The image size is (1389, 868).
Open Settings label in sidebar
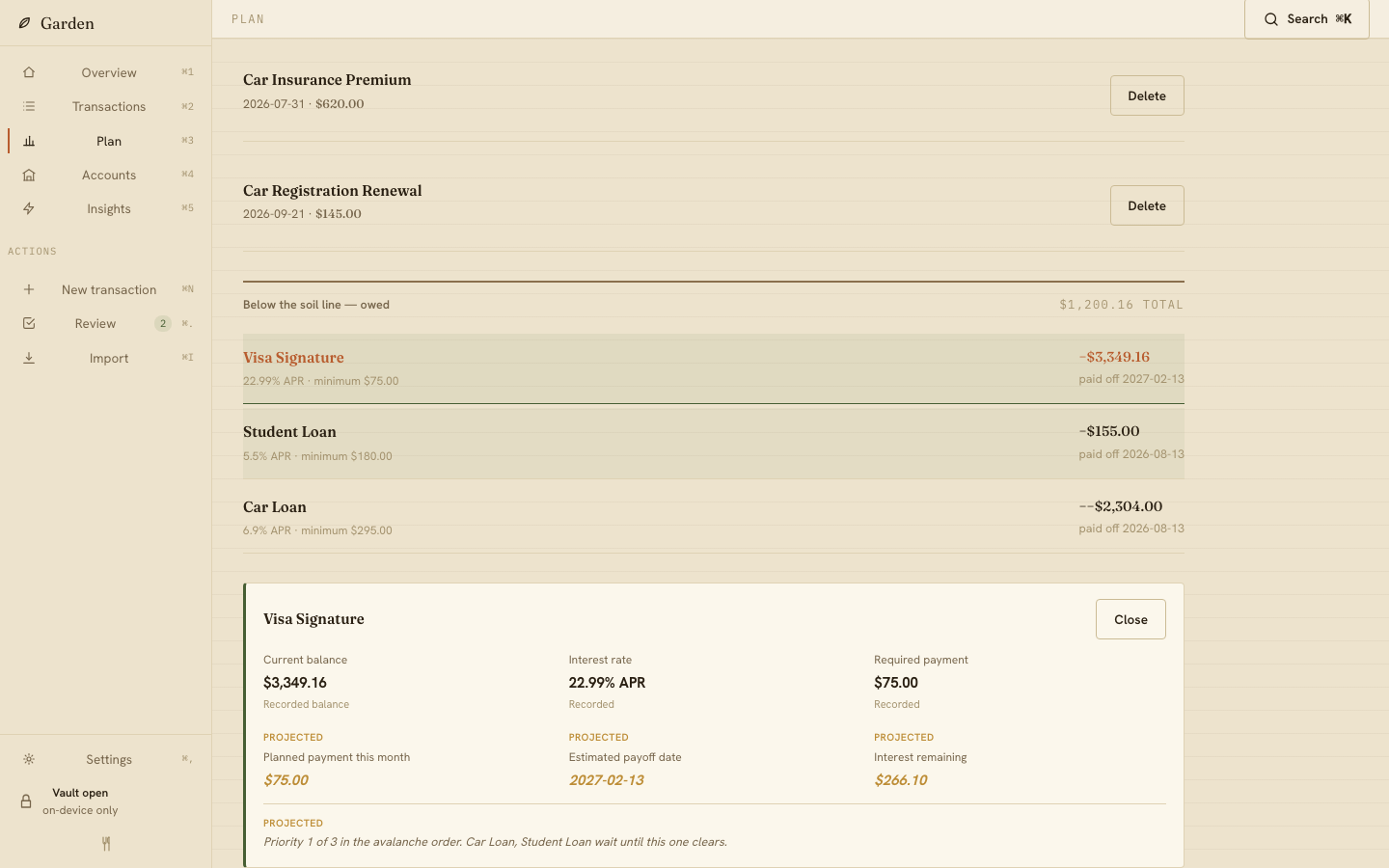point(109,759)
